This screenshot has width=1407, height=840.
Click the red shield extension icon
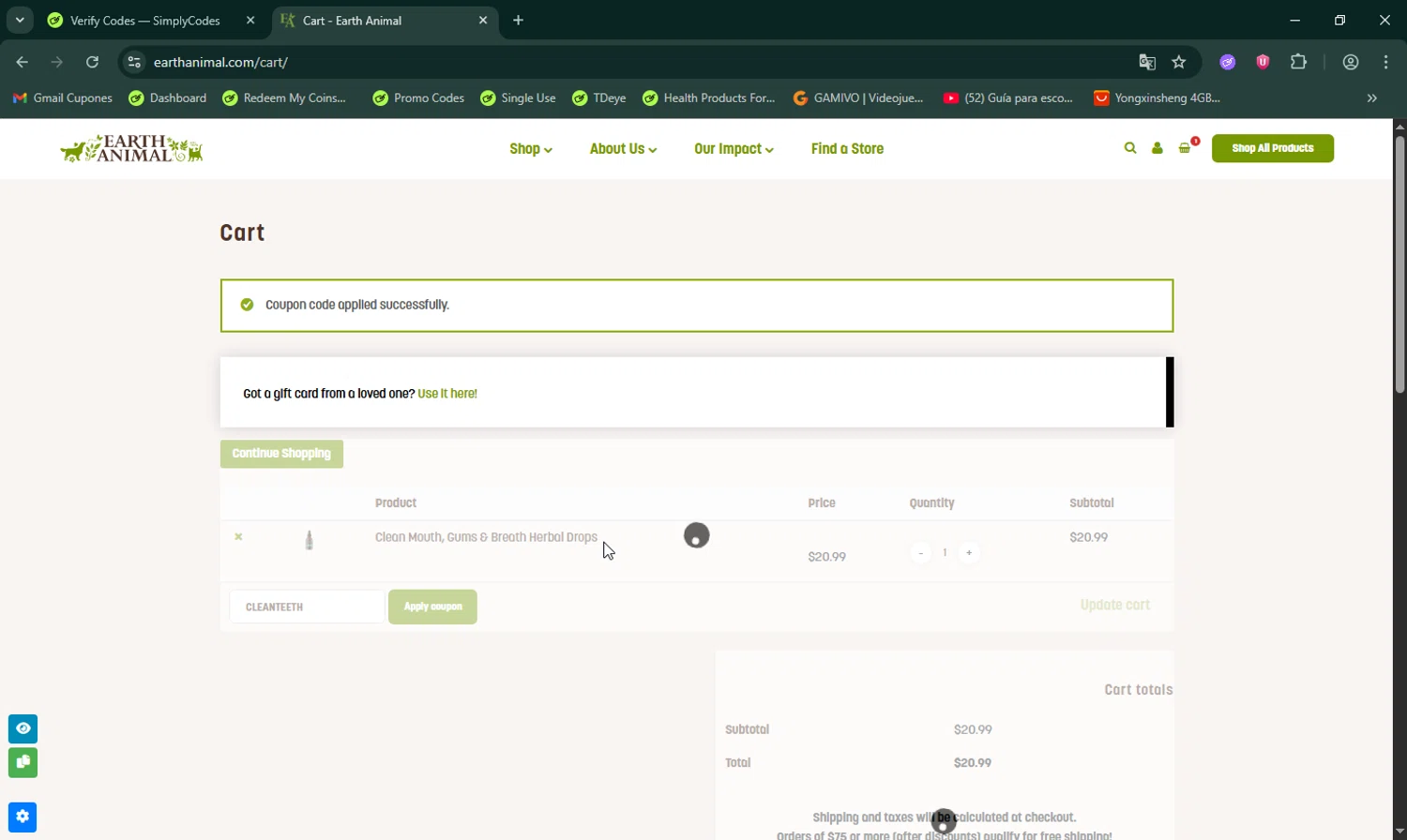pyautogui.click(x=1263, y=62)
